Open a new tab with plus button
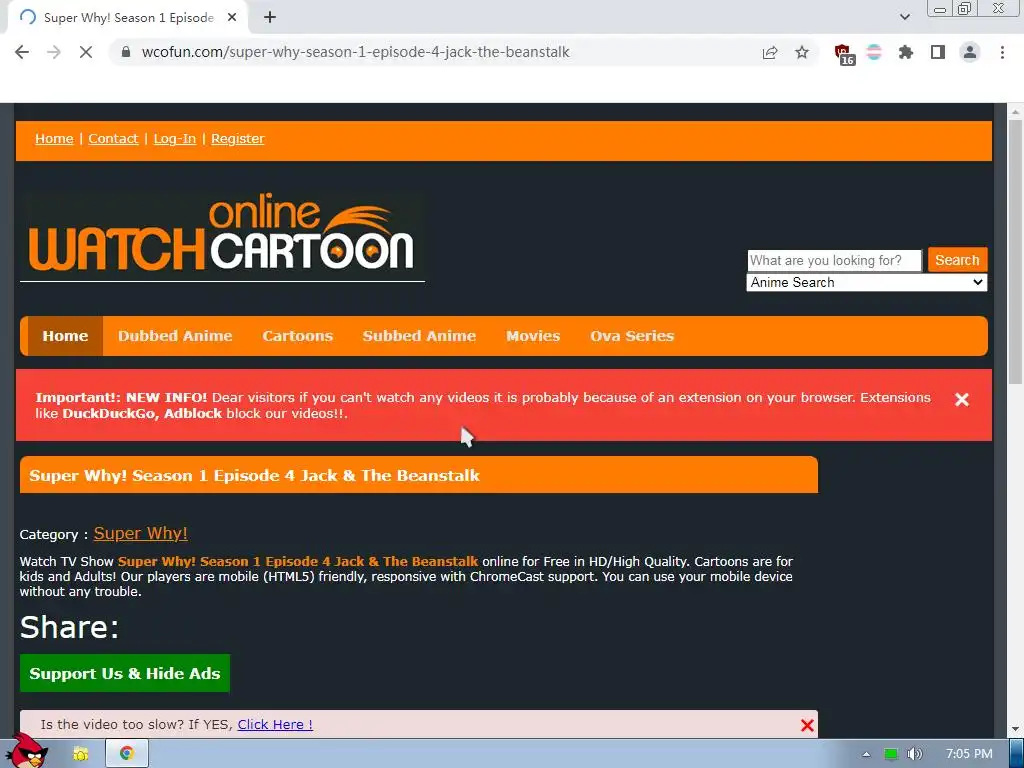The height and width of the screenshot is (768, 1024). pyautogui.click(x=270, y=18)
